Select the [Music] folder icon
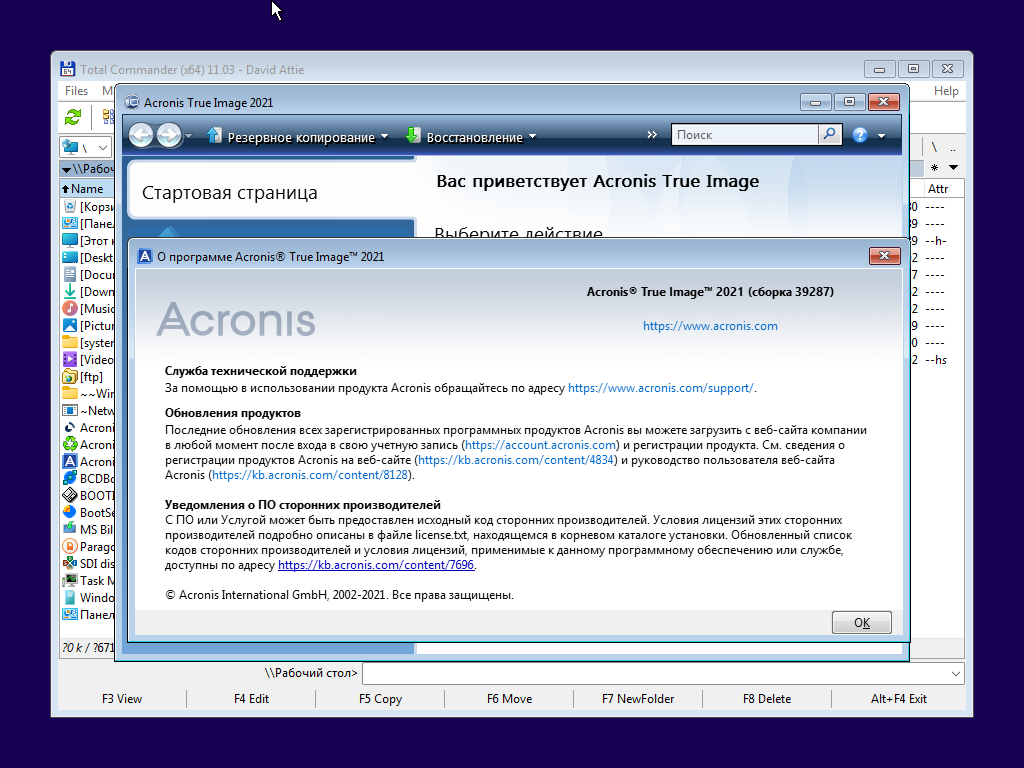 coord(70,309)
